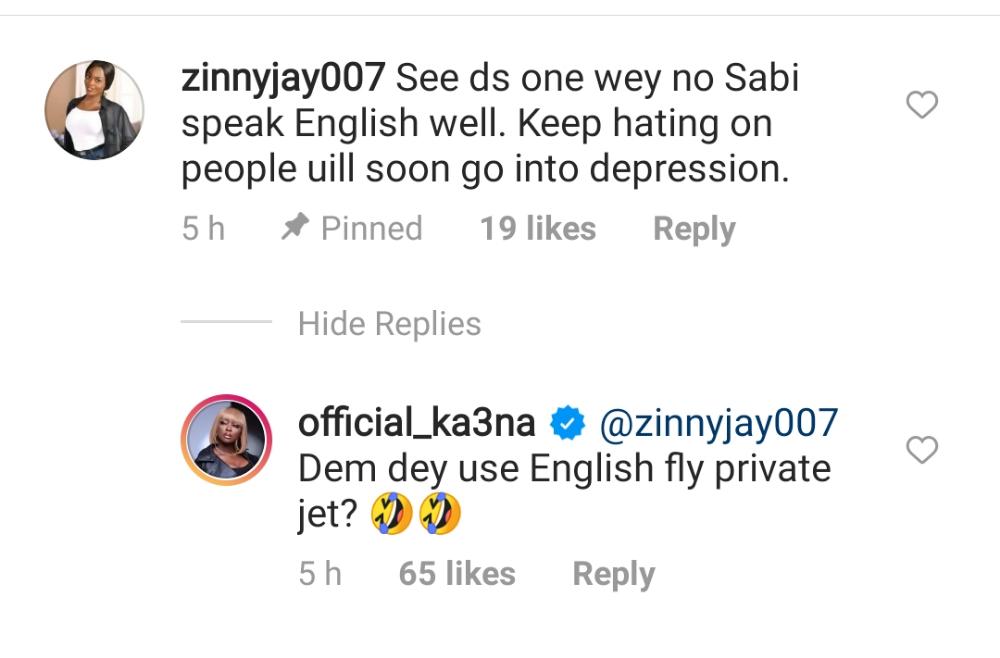Reply to zinnyjay007's pinned comment
The width and height of the screenshot is (1000, 658).
pos(693,229)
